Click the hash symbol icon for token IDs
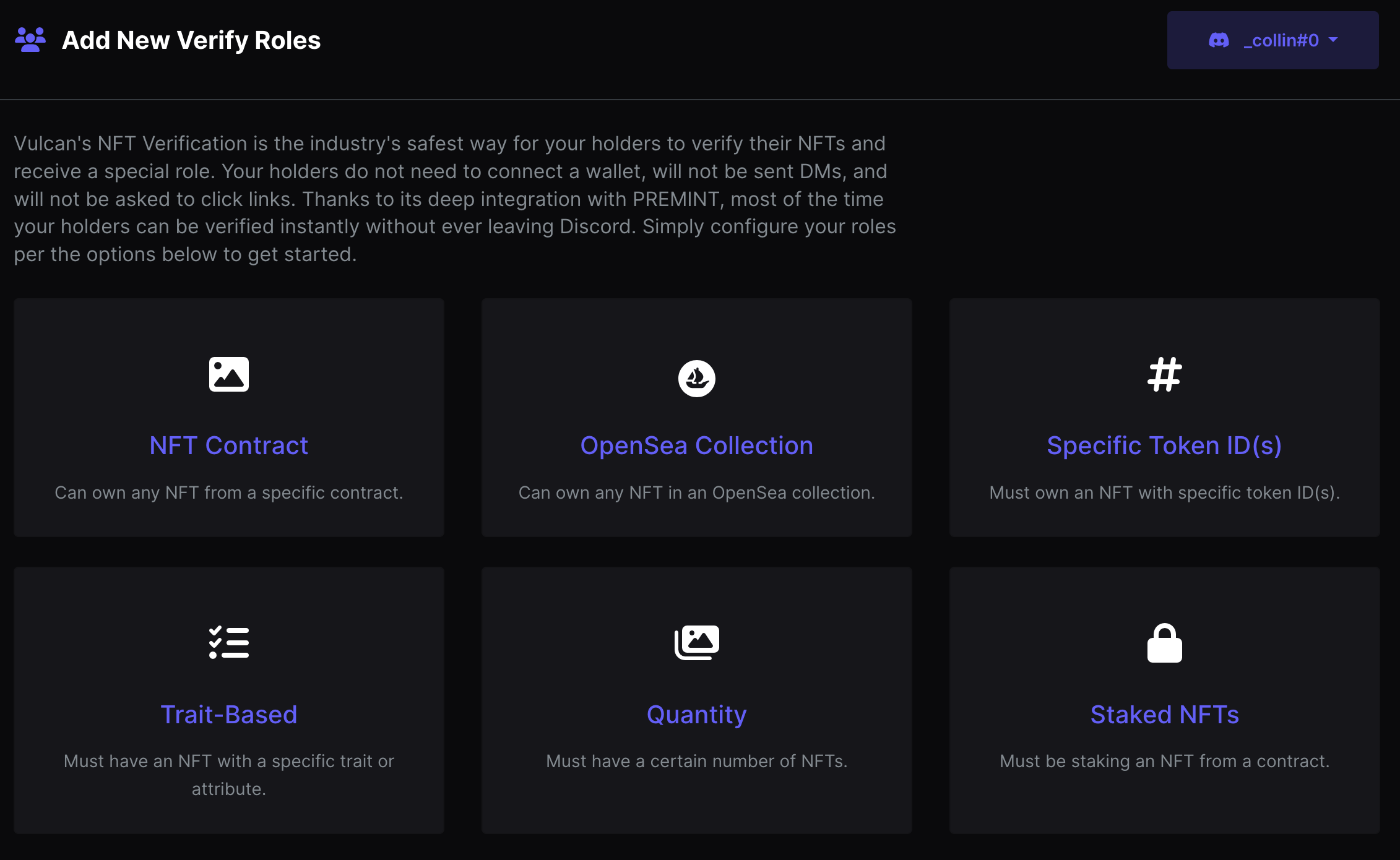1400x860 pixels. click(1164, 374)
